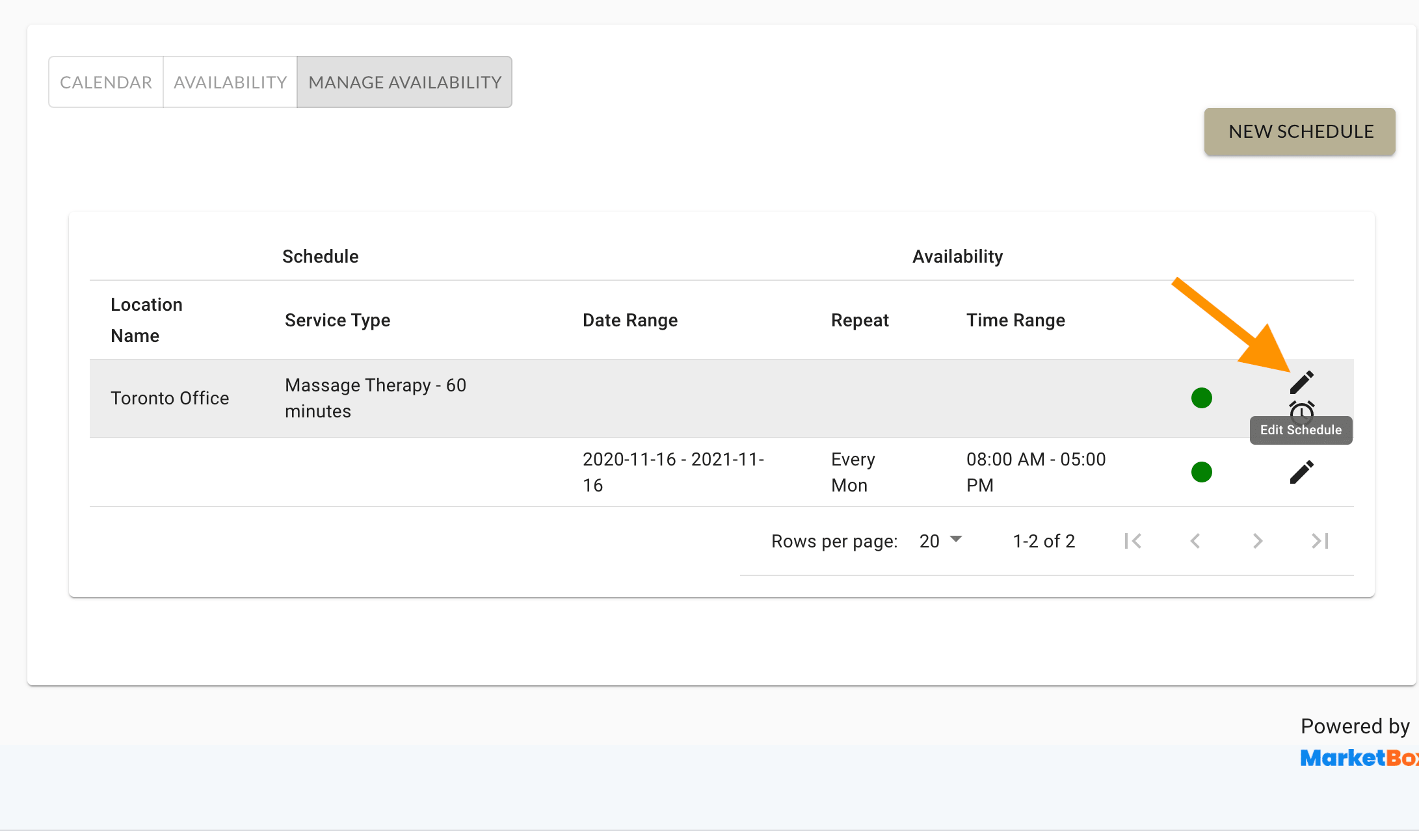Click the Time Range column header

1016,320
